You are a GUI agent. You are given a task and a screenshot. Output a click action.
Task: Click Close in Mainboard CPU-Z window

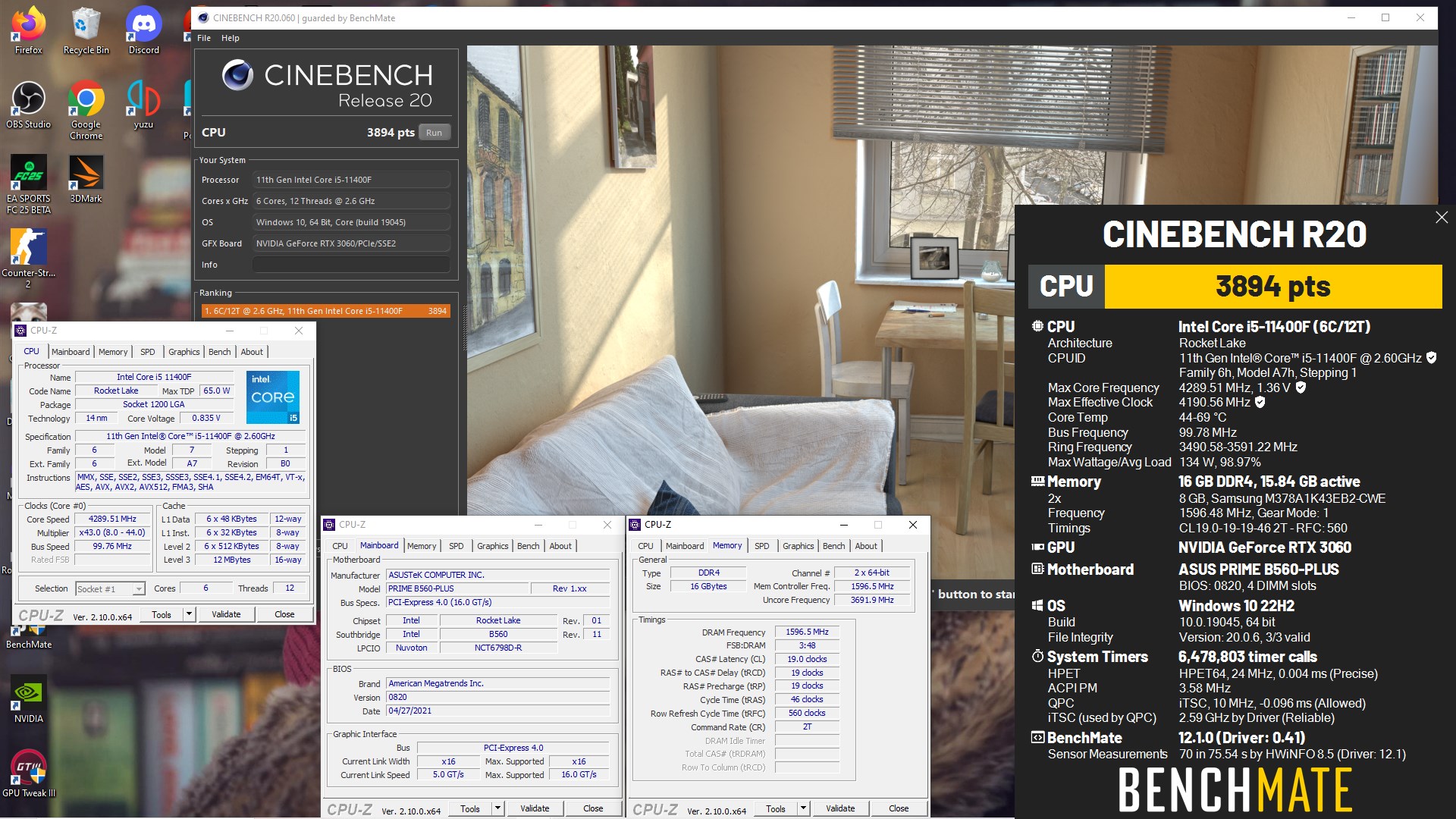[593, 808]
